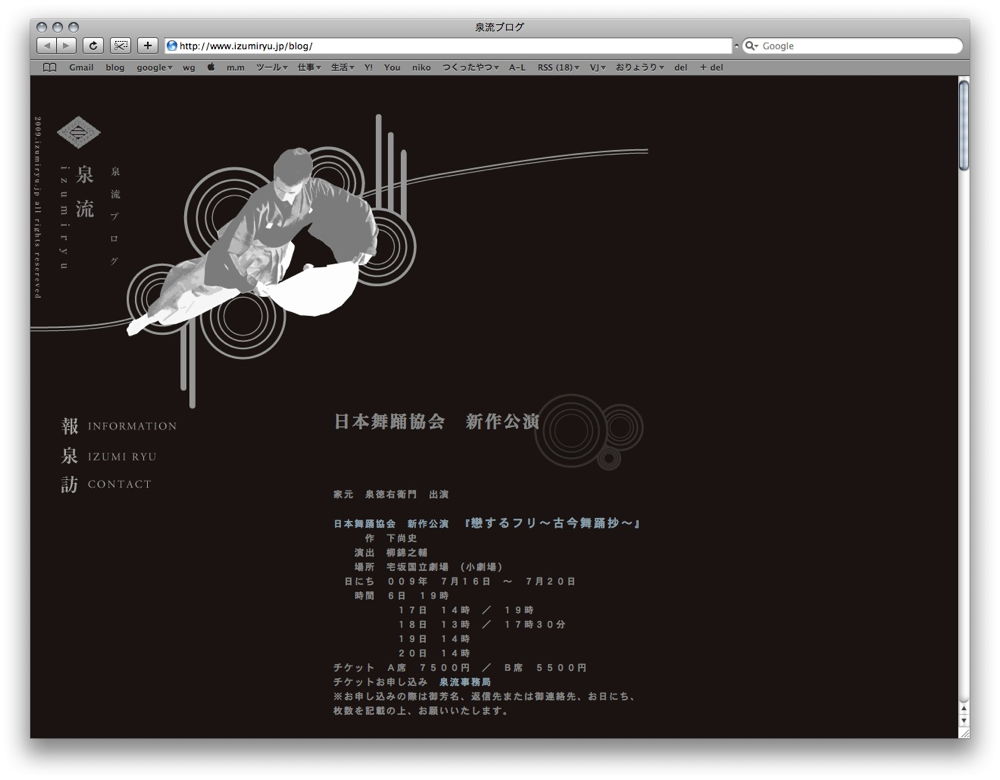The height and width of the screenshot is (780, 1000).
Task: Click the 日本舞踊協会 新作公演 post heading
Action: click(437, 422)
